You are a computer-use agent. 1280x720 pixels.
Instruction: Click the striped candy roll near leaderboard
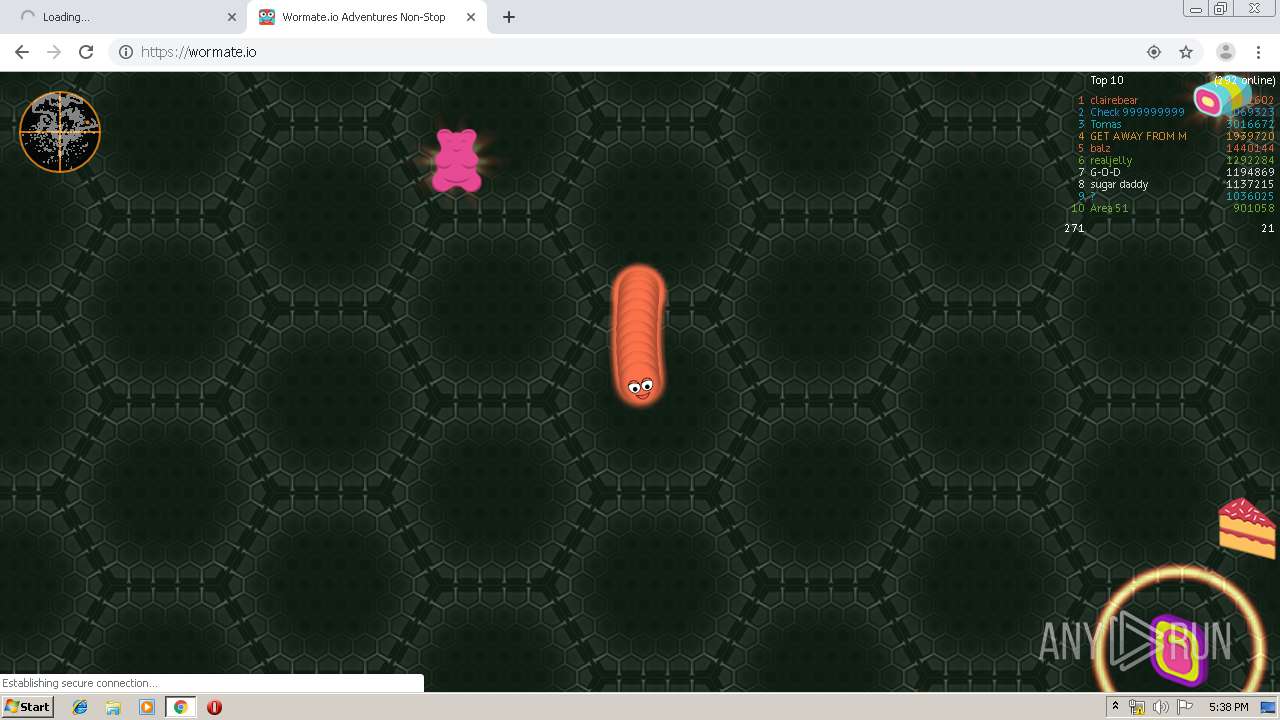point(1222,97)
